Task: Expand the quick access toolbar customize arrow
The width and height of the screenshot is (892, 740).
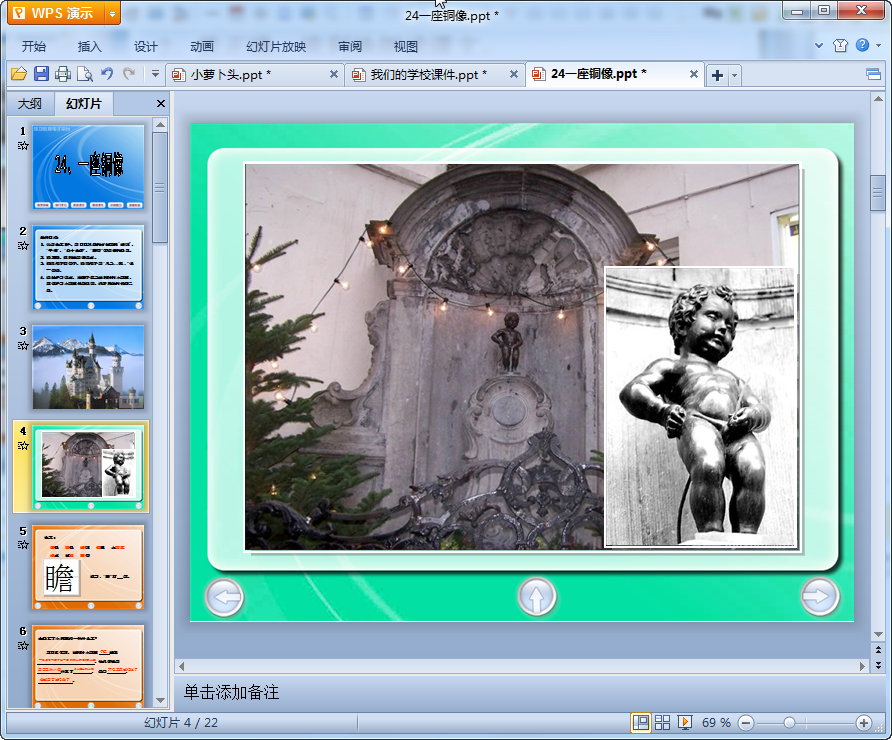Action: point(155,74)
